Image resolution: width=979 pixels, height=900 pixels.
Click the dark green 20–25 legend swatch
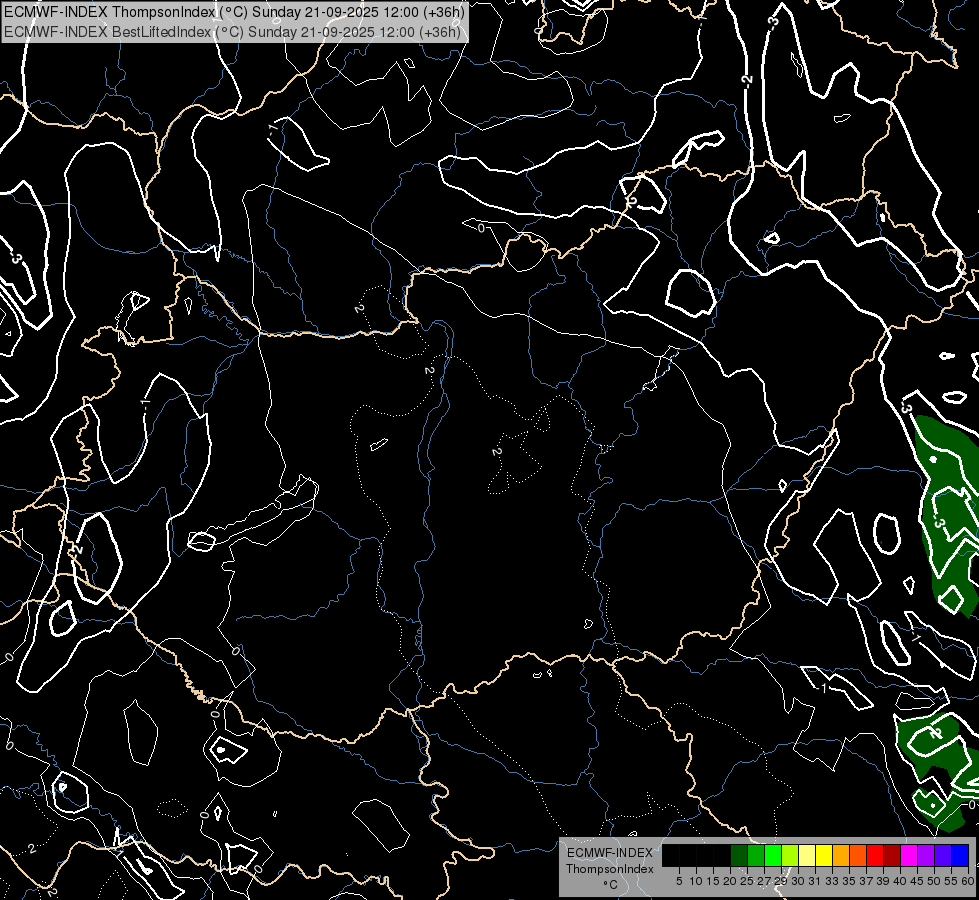(x=739, y=856)
